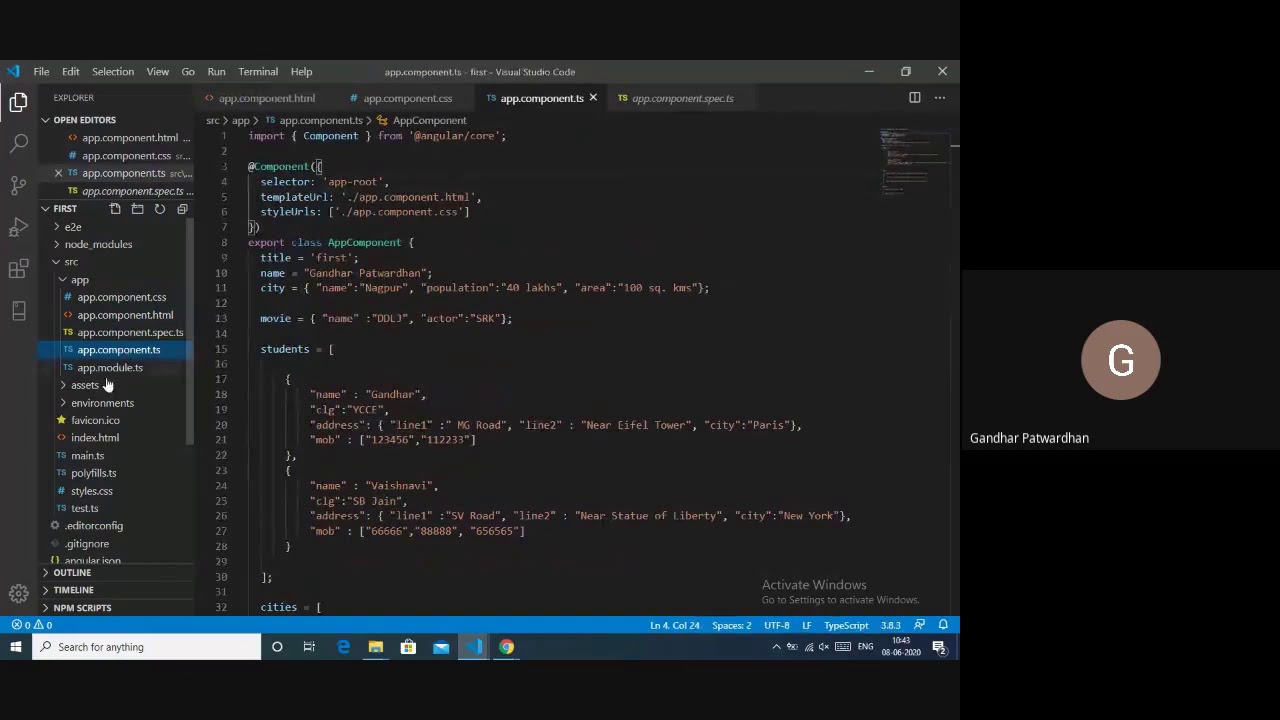
Task: Open the Search view in activity bar
Action: click(x=18, y=144)
